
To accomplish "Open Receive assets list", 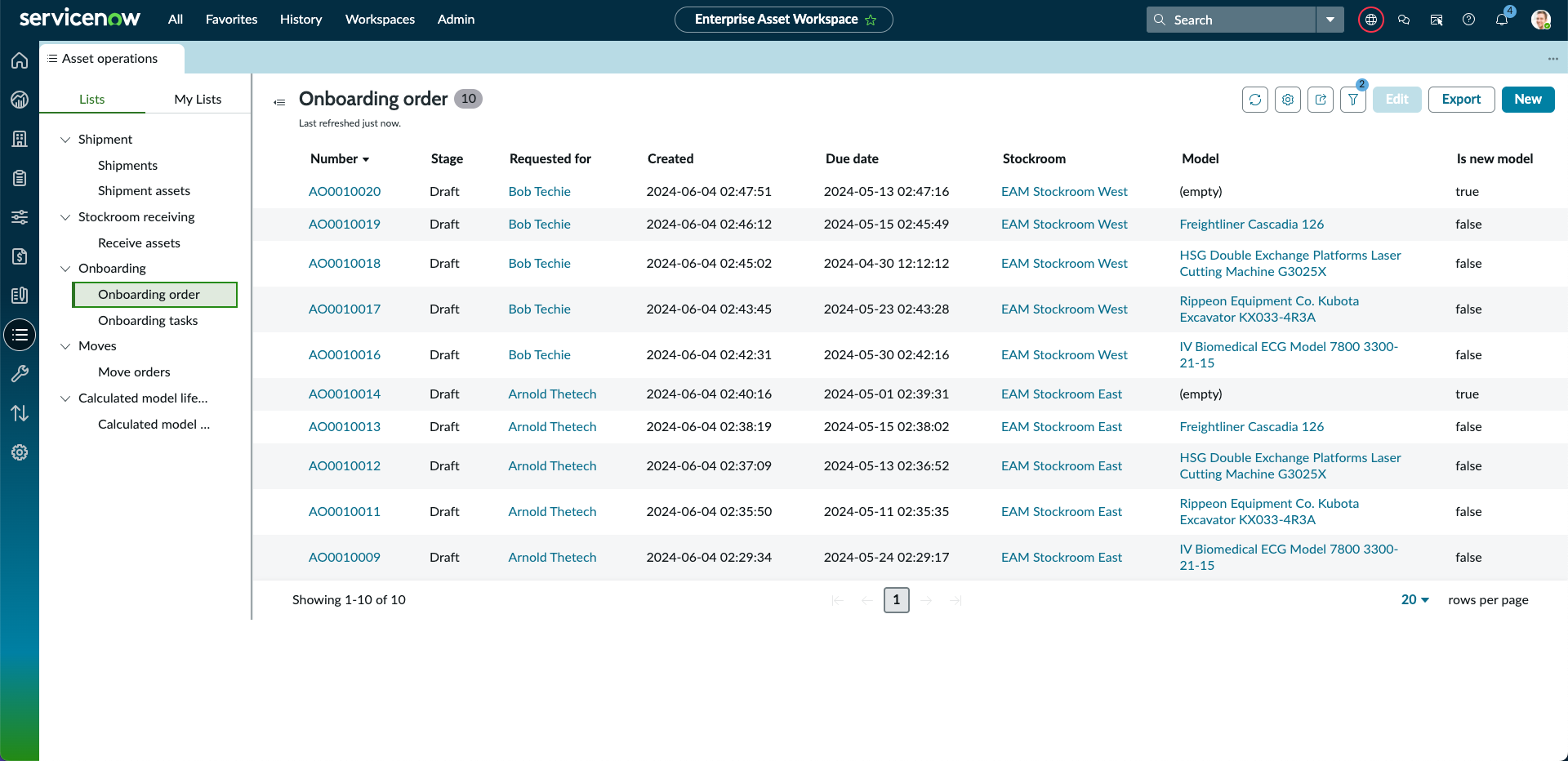I will click(x=139, y=243).
